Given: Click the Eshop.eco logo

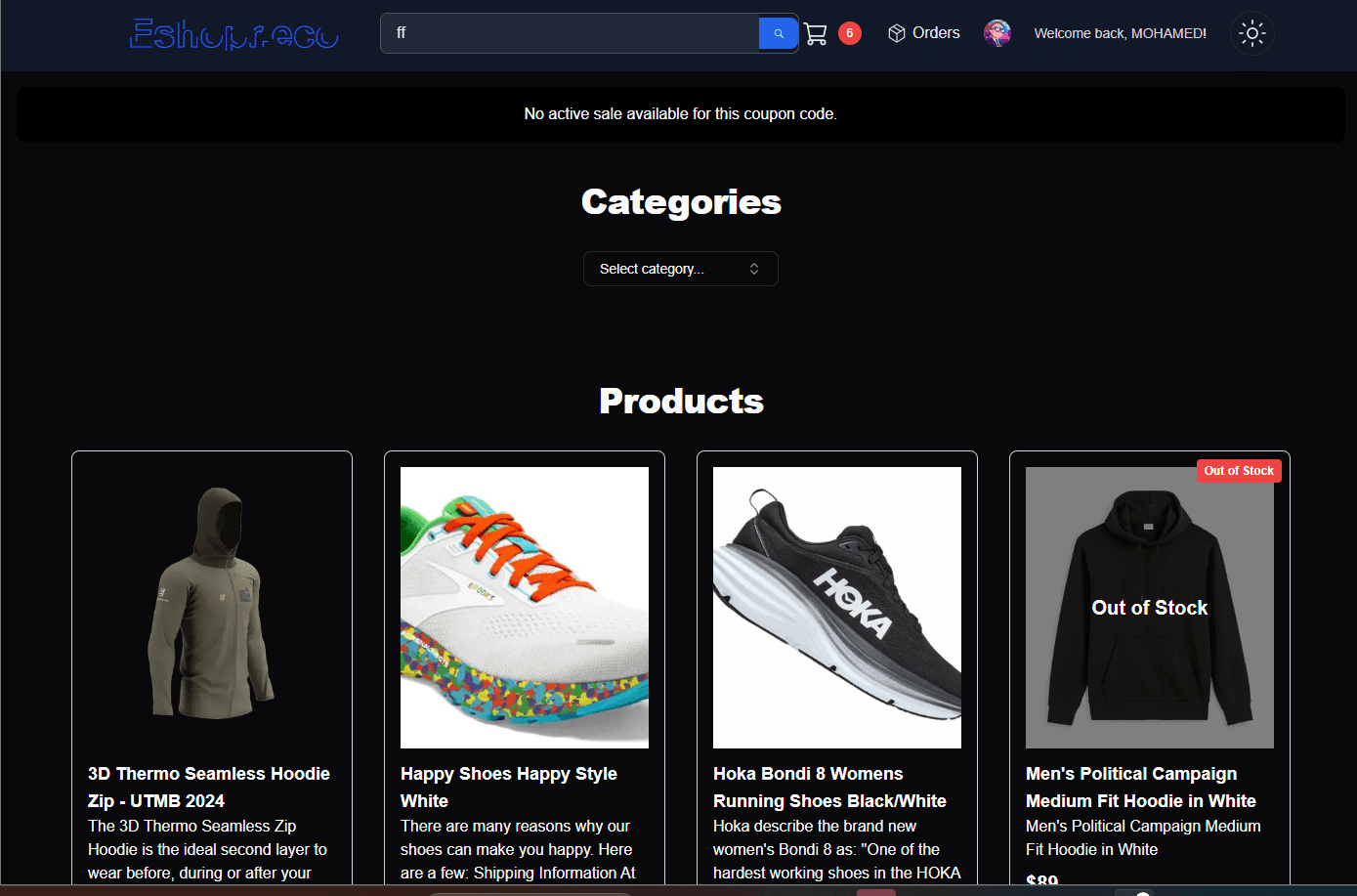Looking at the screenshot, I should point(233,33).
